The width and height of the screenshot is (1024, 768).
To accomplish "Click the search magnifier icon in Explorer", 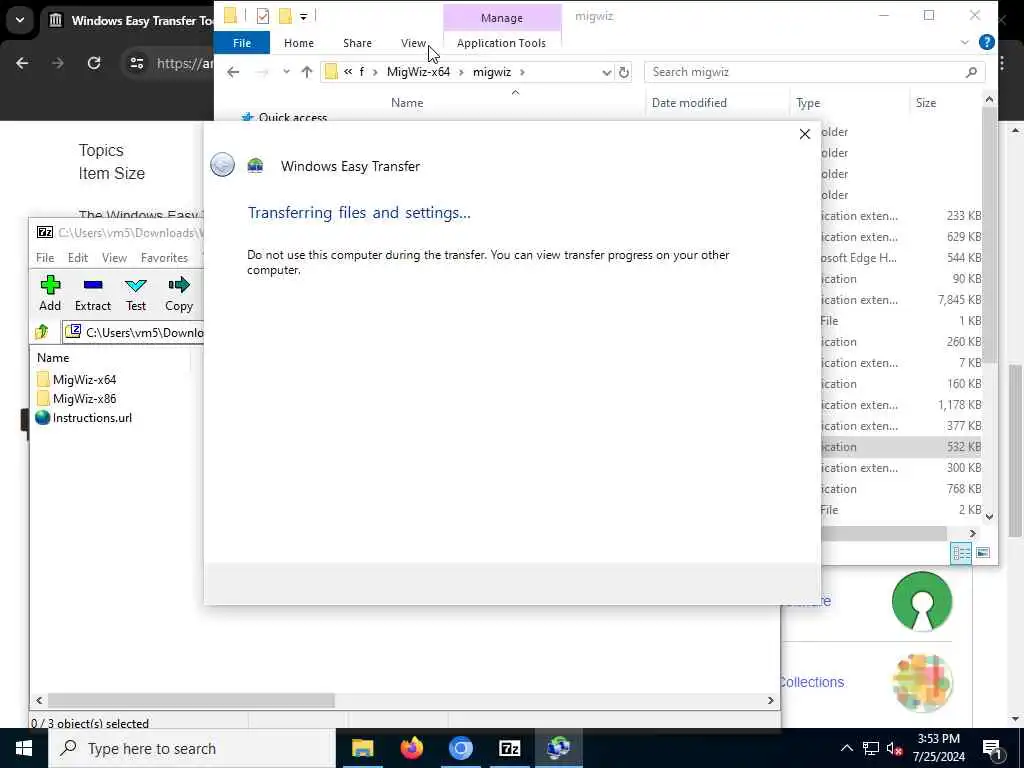I will (x=972, y=72).
